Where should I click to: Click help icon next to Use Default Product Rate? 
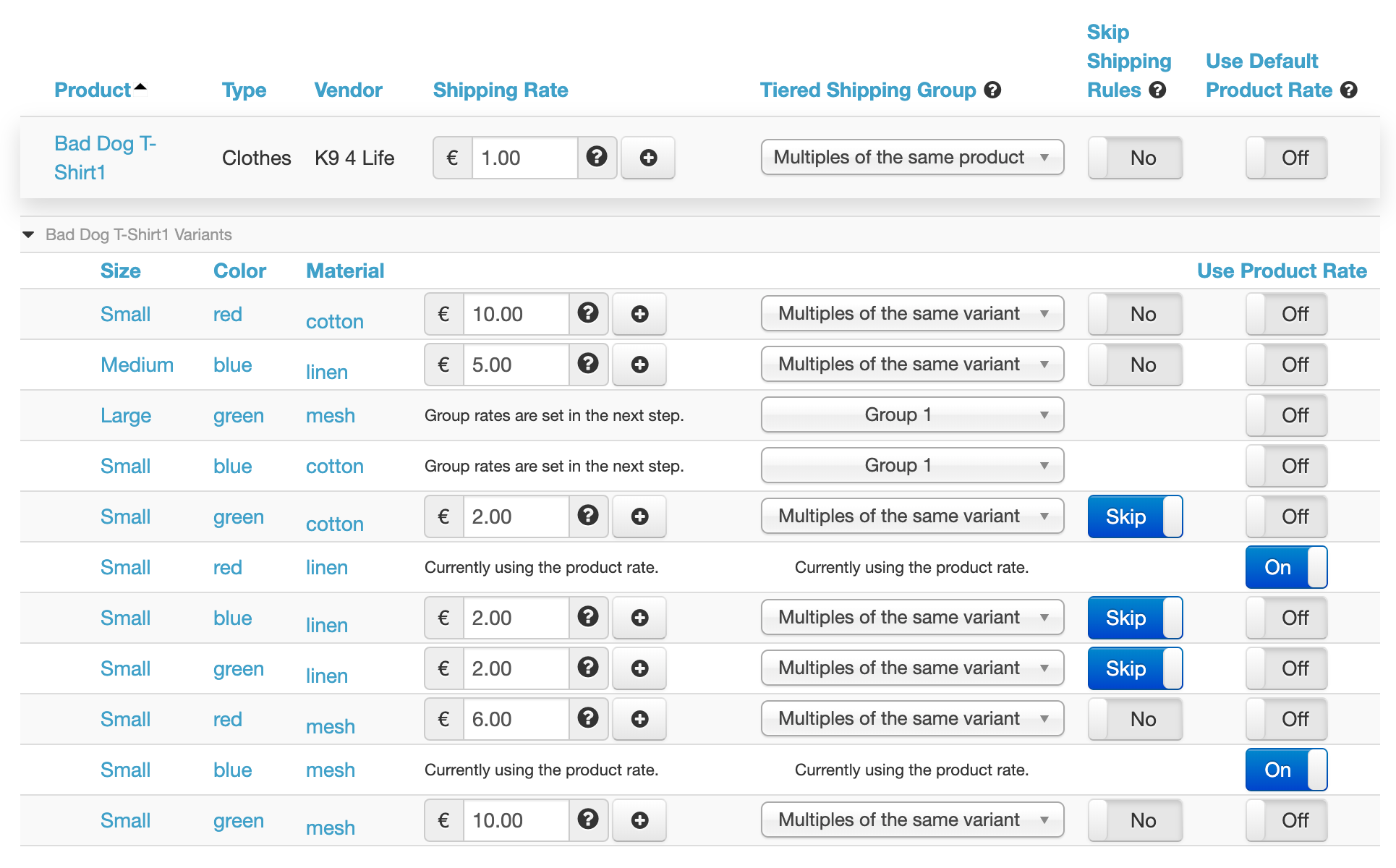(1349, 90)
